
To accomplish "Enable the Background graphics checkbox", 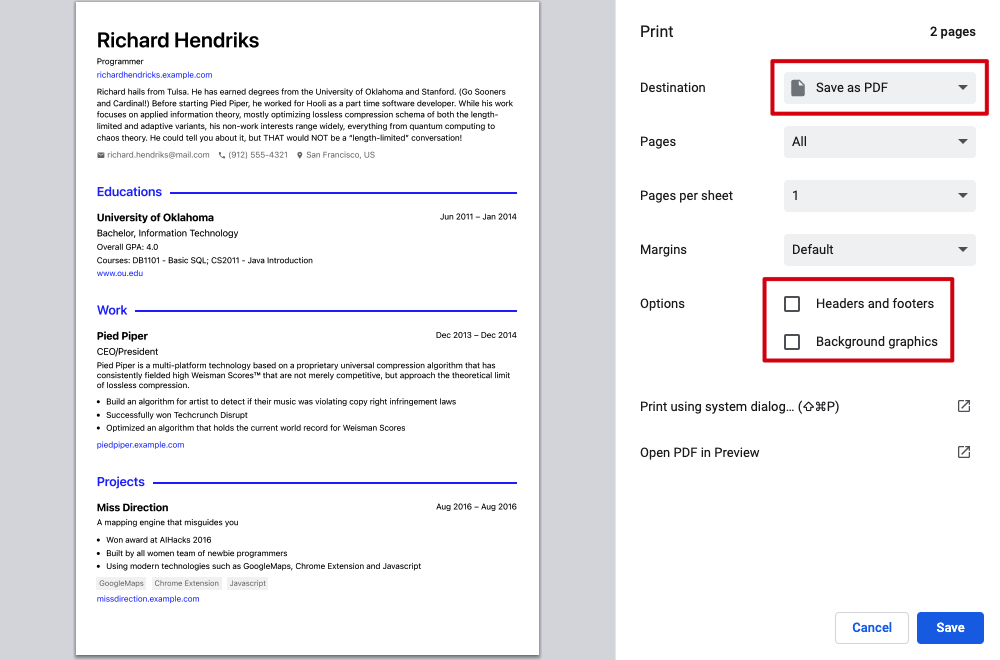I will coord(792,342).
